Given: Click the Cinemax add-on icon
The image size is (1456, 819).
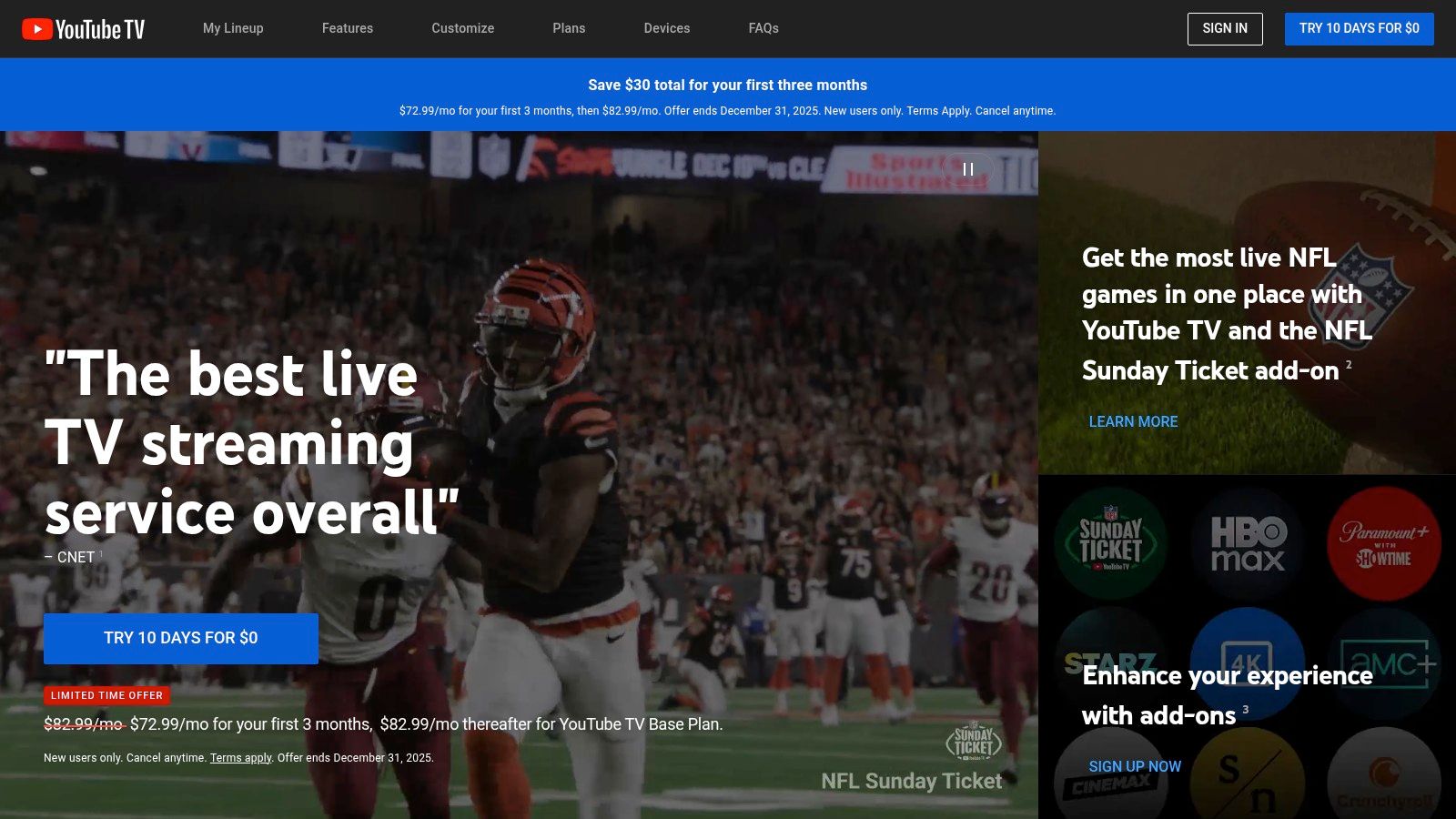Looking at the screenshot, I should (1111, 778).
